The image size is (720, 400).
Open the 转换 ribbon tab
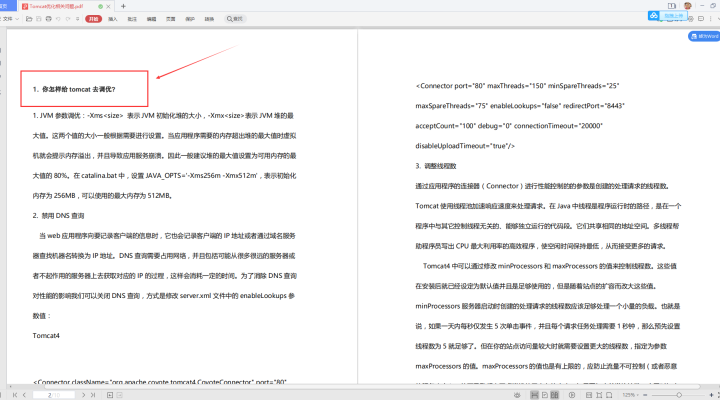[209, 19]
